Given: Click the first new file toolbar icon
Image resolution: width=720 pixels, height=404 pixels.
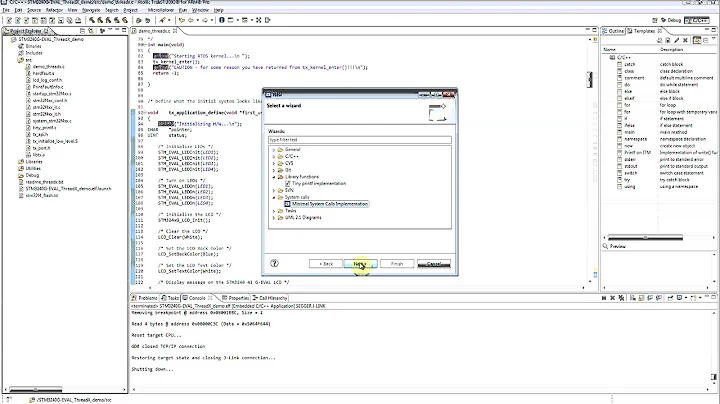Looking at the screenshot, I should coord(9,20).
